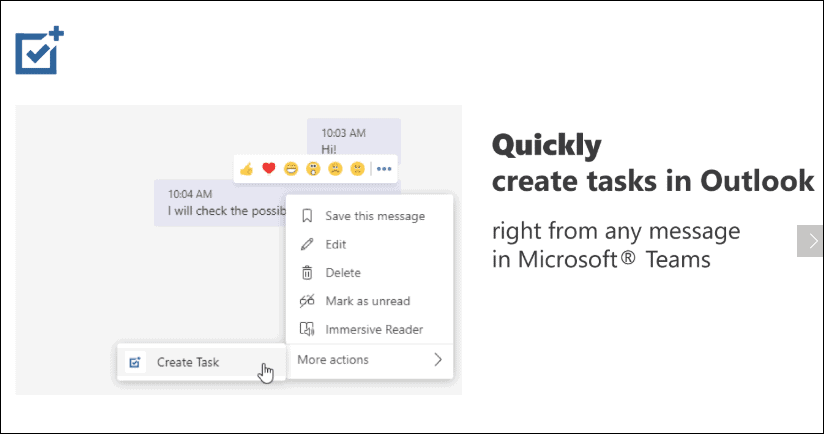Select the angry face reaction
Screen dimensions: 824x434
tap(357, 169)
